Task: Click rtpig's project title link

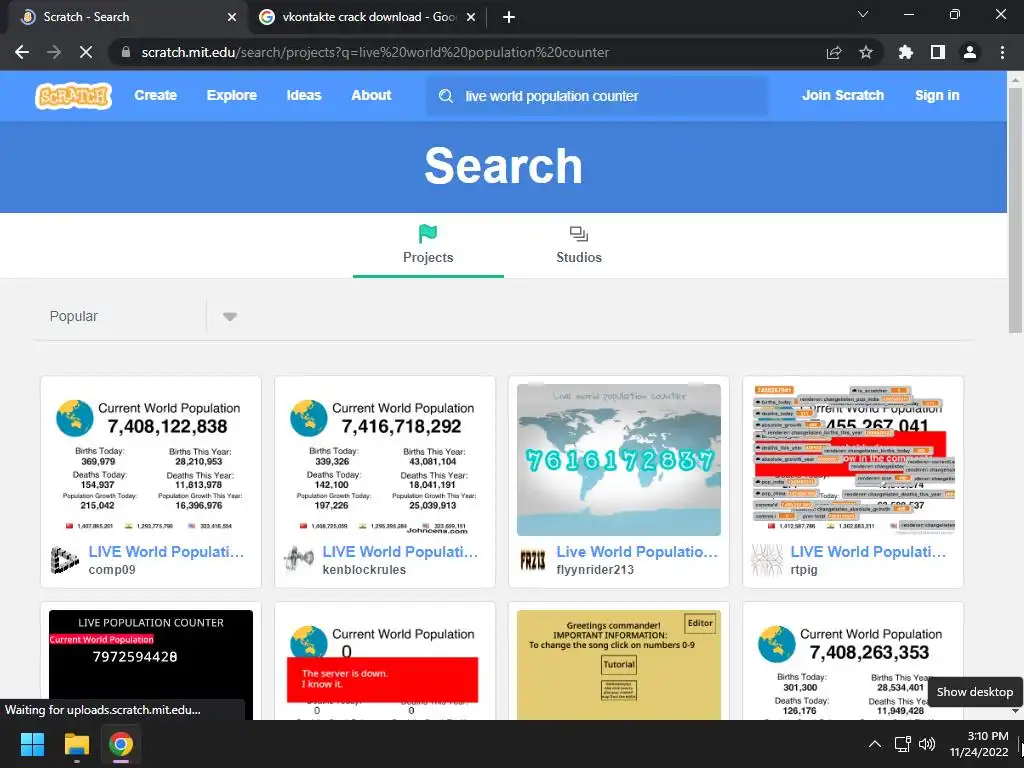Action: click(x=868, y=552)
